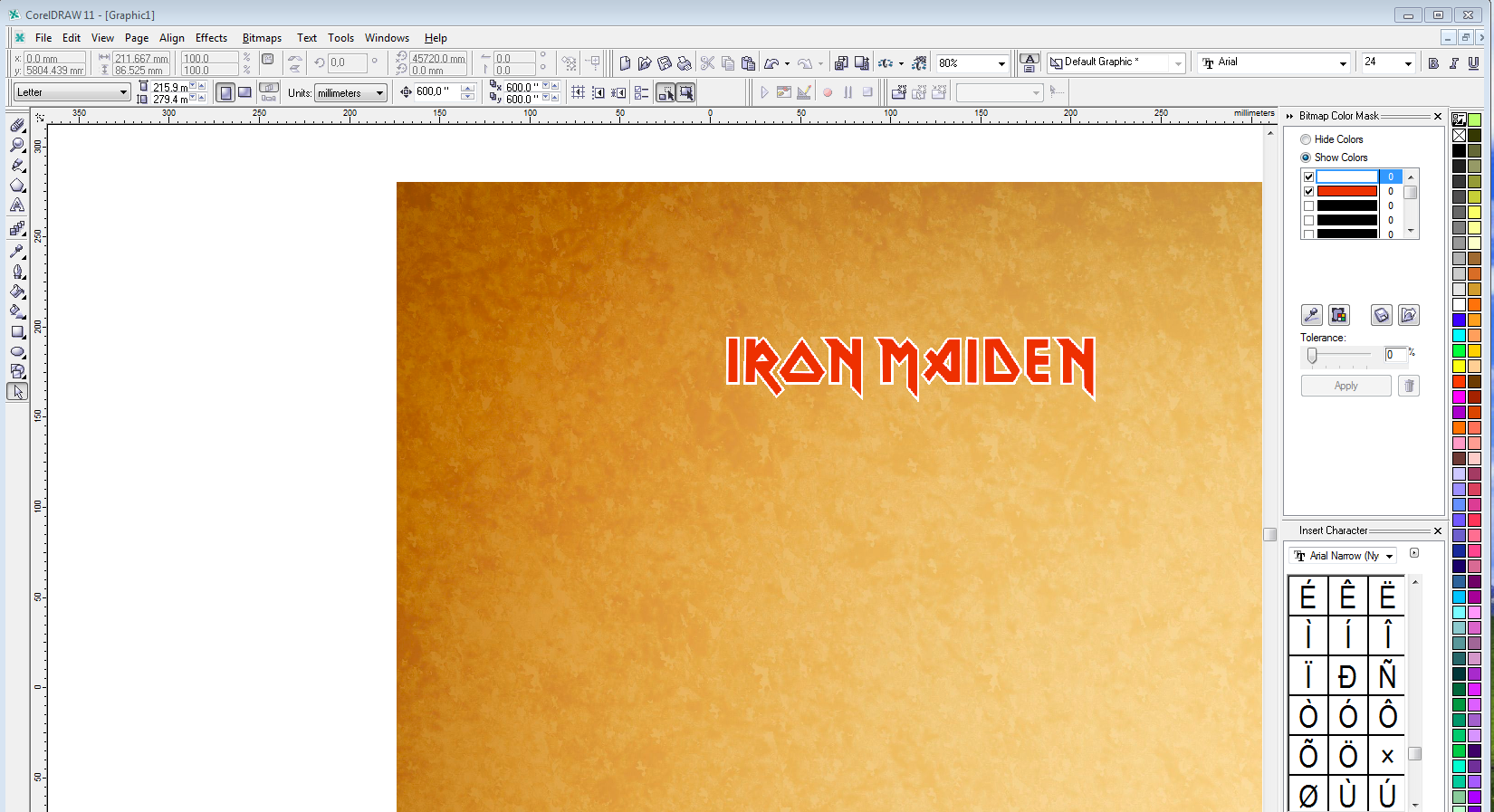Select the Freehand drawing tool

[x=17, y=166]
